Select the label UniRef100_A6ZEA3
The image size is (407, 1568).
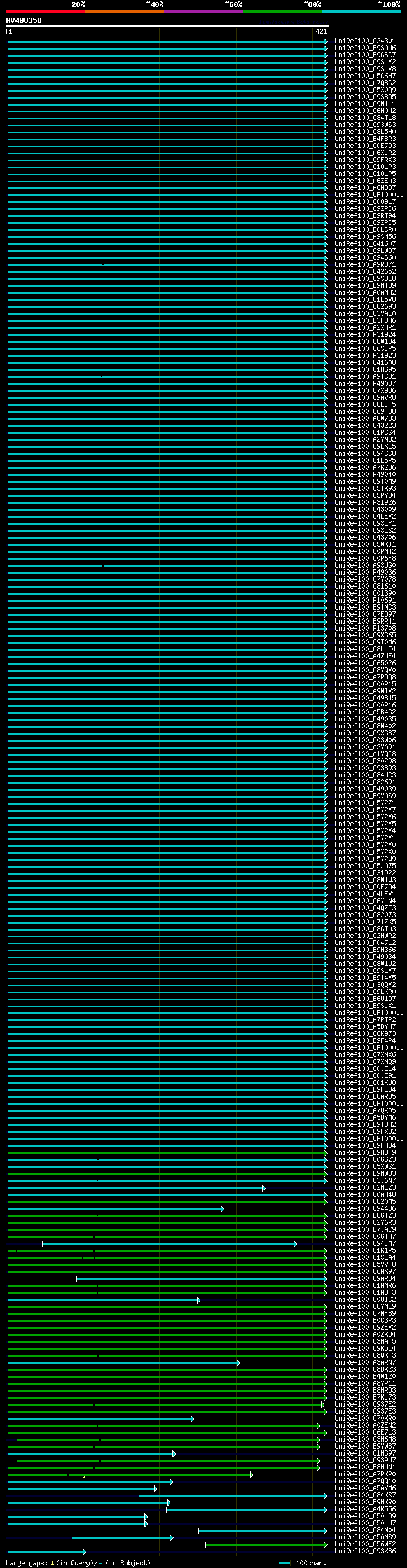[x=365, y=181]
